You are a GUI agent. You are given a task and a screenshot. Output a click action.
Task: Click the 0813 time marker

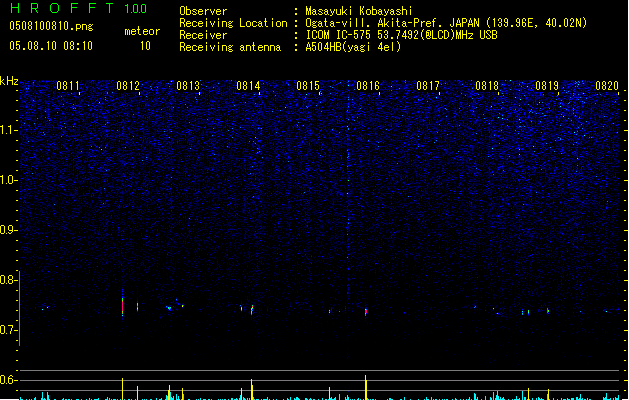(188, 86)
